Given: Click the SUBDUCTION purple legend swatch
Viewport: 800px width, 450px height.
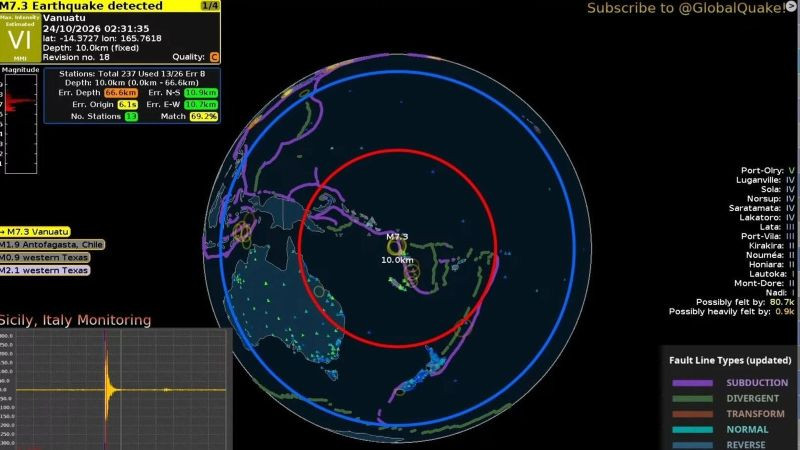Looking at the screenshot, I should pyautogui.click(x=692, y=383).
